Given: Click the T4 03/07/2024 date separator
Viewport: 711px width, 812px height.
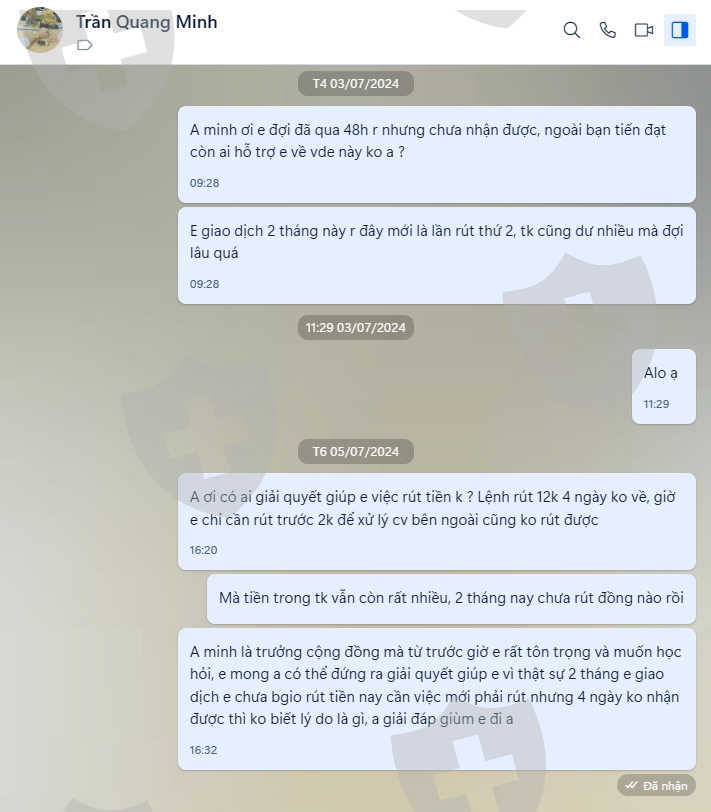Looking at the screenshot, I should point(356,83).
